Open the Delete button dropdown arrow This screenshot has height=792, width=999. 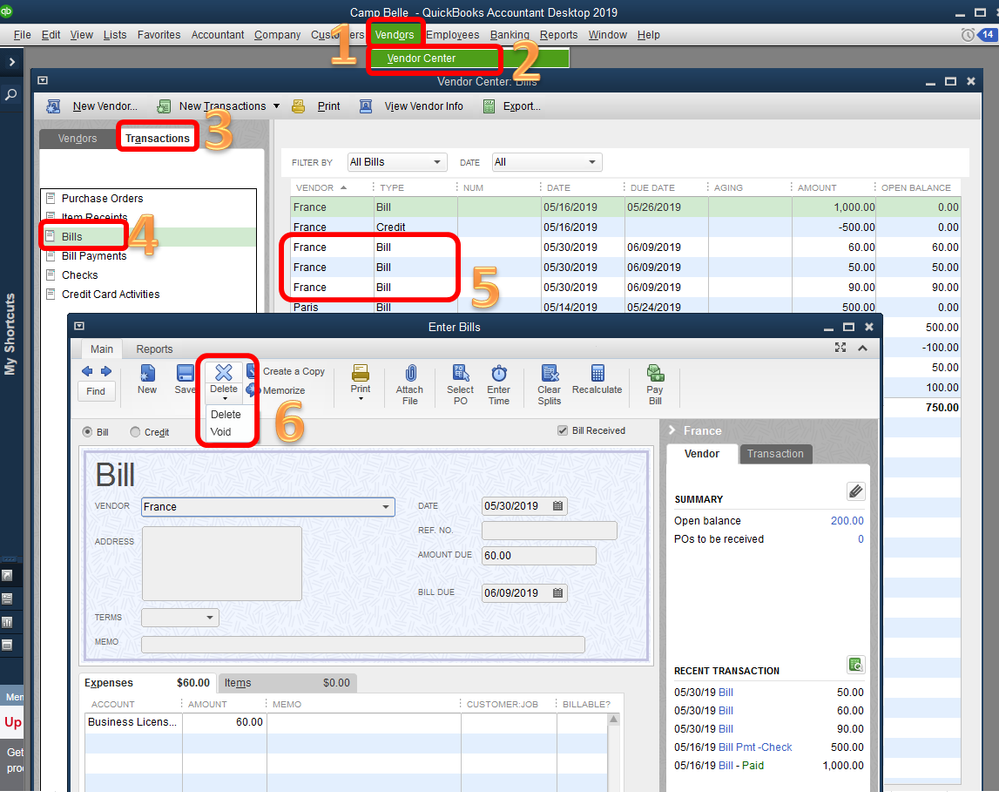point(224,399)
